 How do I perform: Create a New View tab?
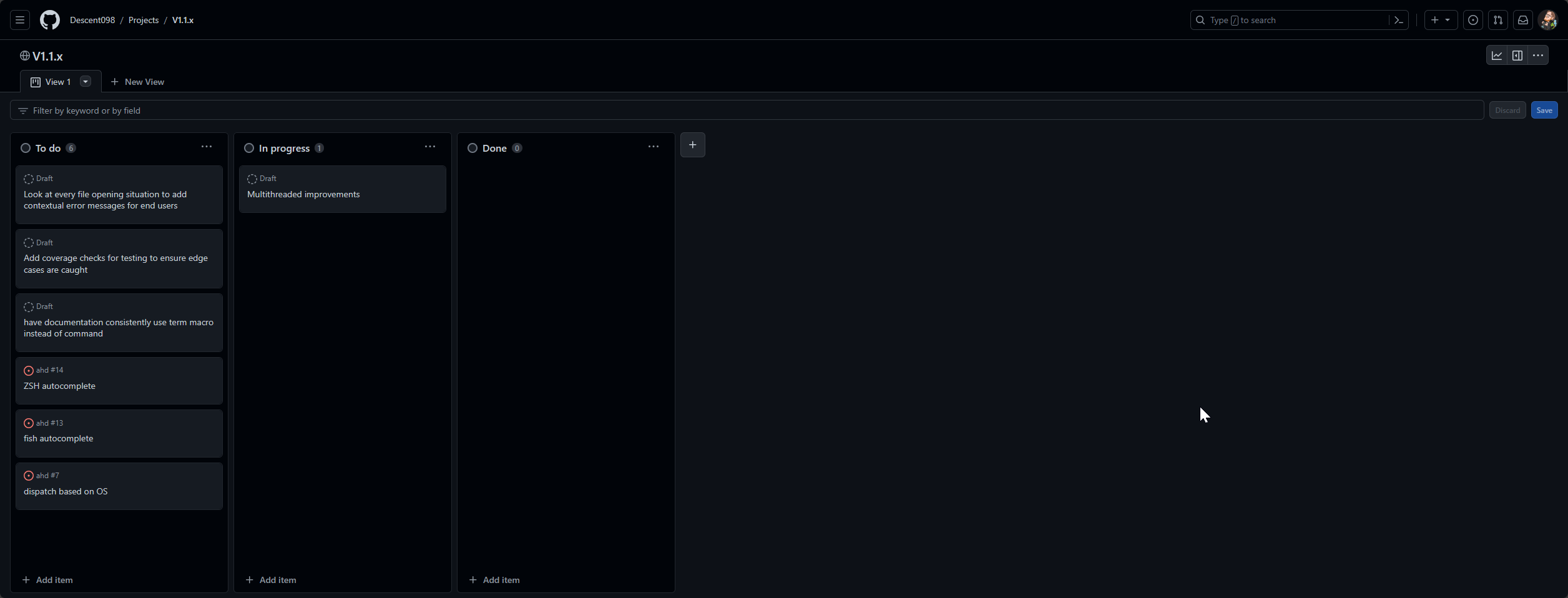pyautogui.click(x=137, y=82)
